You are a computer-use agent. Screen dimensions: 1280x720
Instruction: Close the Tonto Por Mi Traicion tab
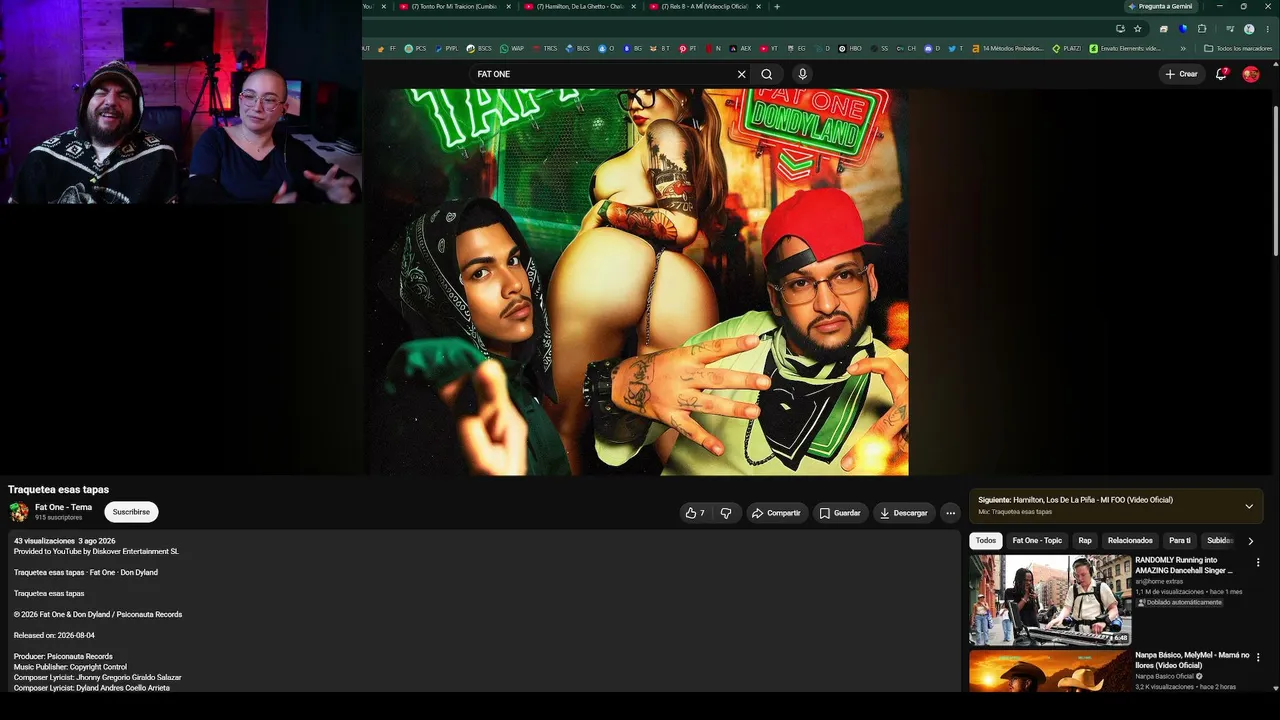(x=508, y=6)
